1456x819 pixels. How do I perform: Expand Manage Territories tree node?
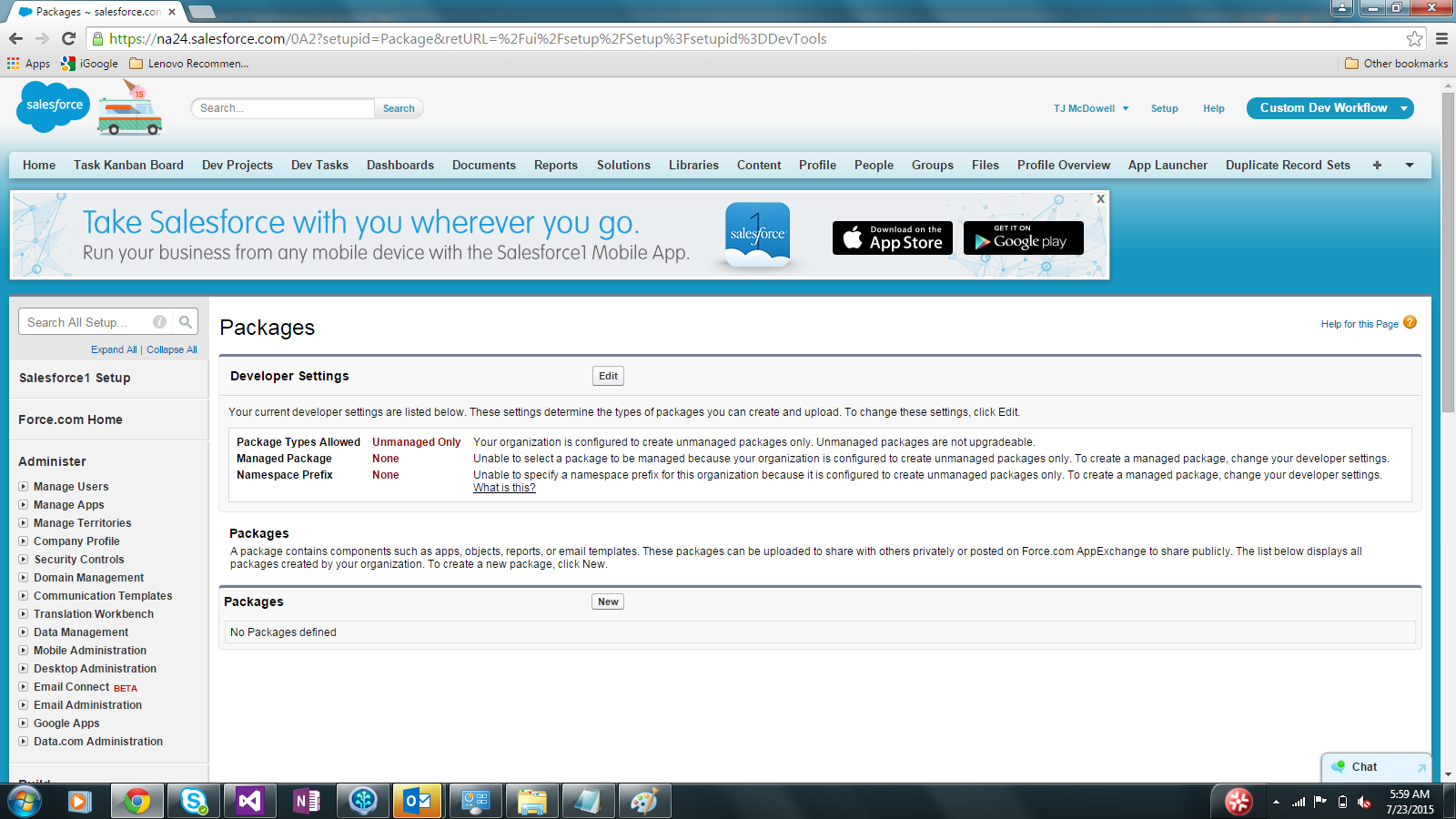(x=24, y=522)
